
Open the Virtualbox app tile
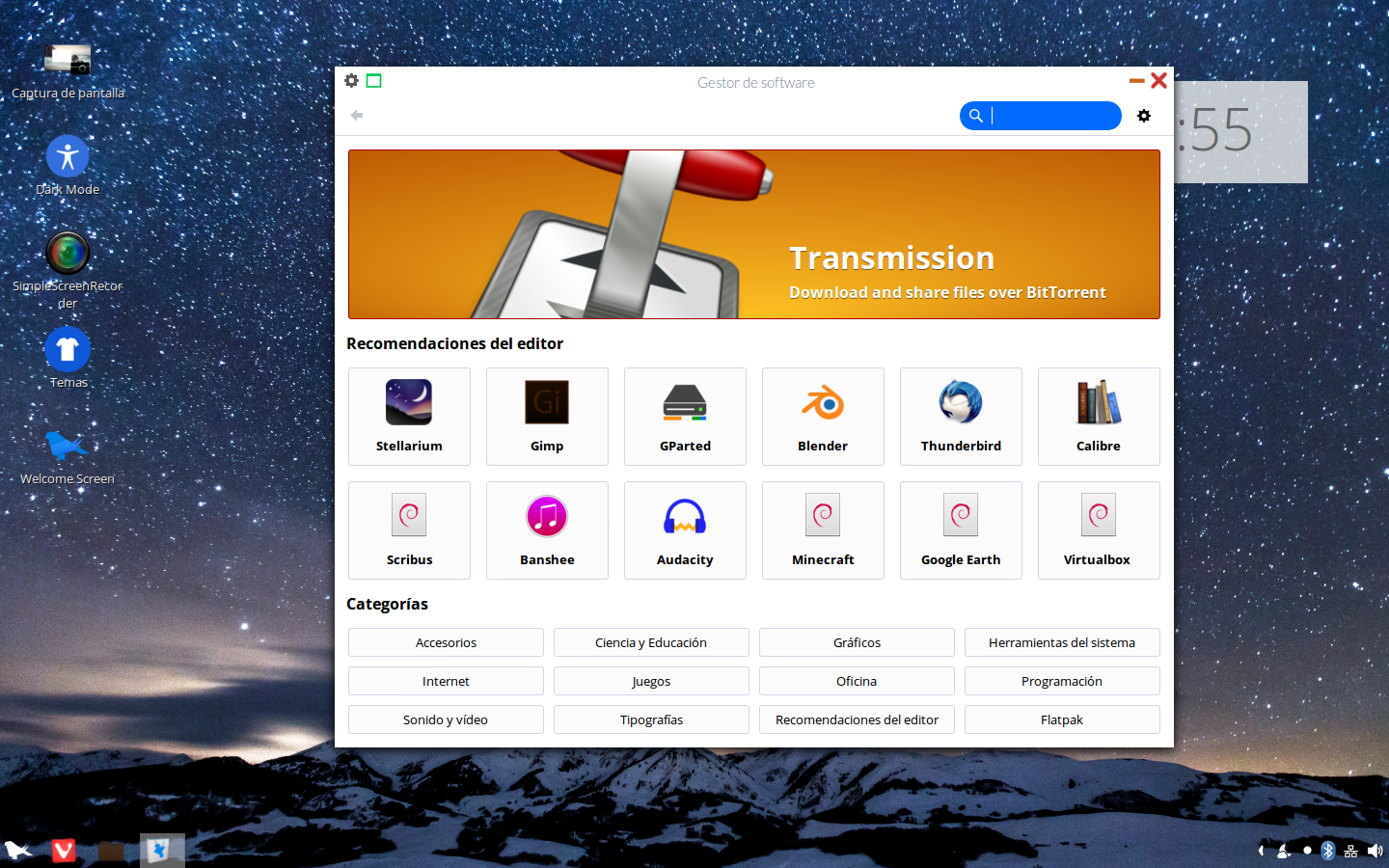(x=1099, y=529)
